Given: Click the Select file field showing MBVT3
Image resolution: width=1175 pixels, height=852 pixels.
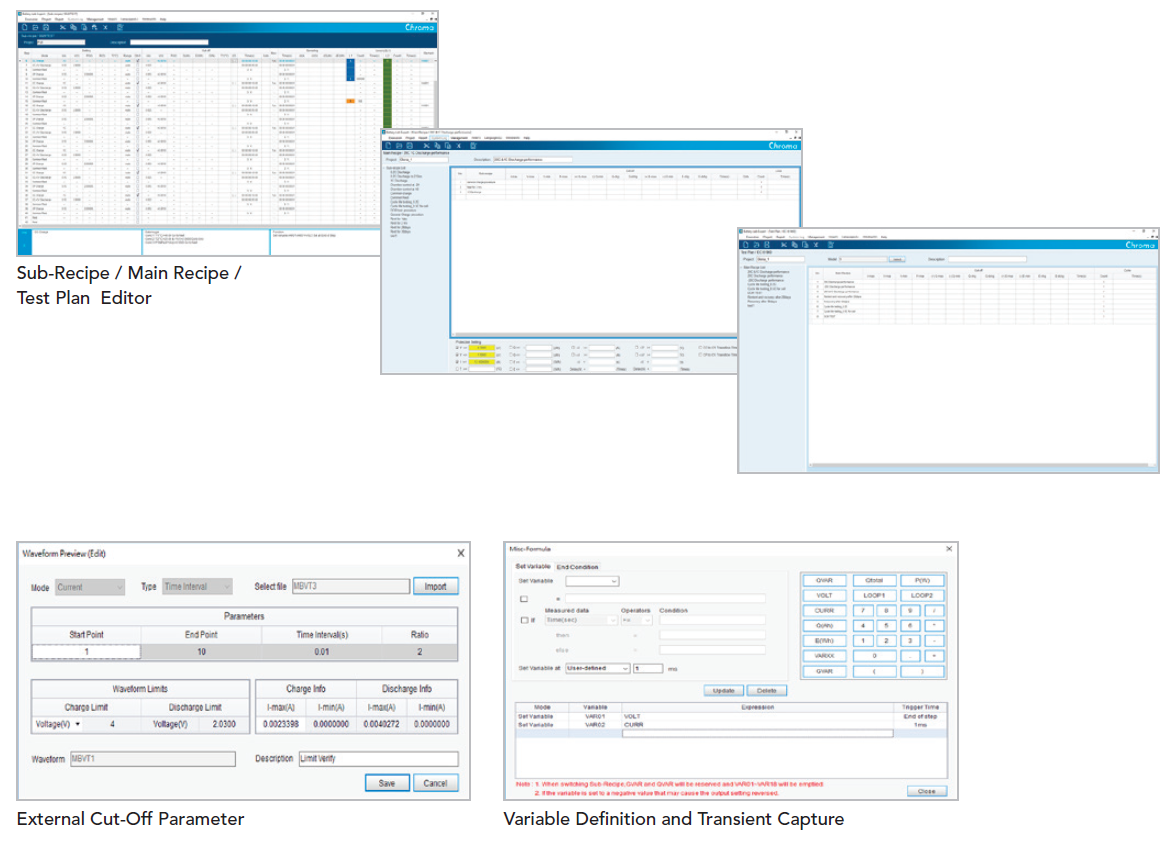Looking at the screenshot, I should coord(351,586).
